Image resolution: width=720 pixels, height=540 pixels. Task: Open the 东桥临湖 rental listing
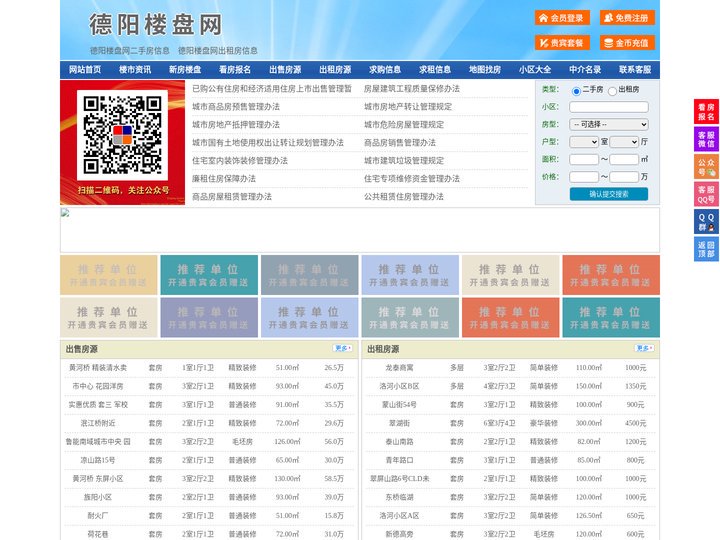399,497
